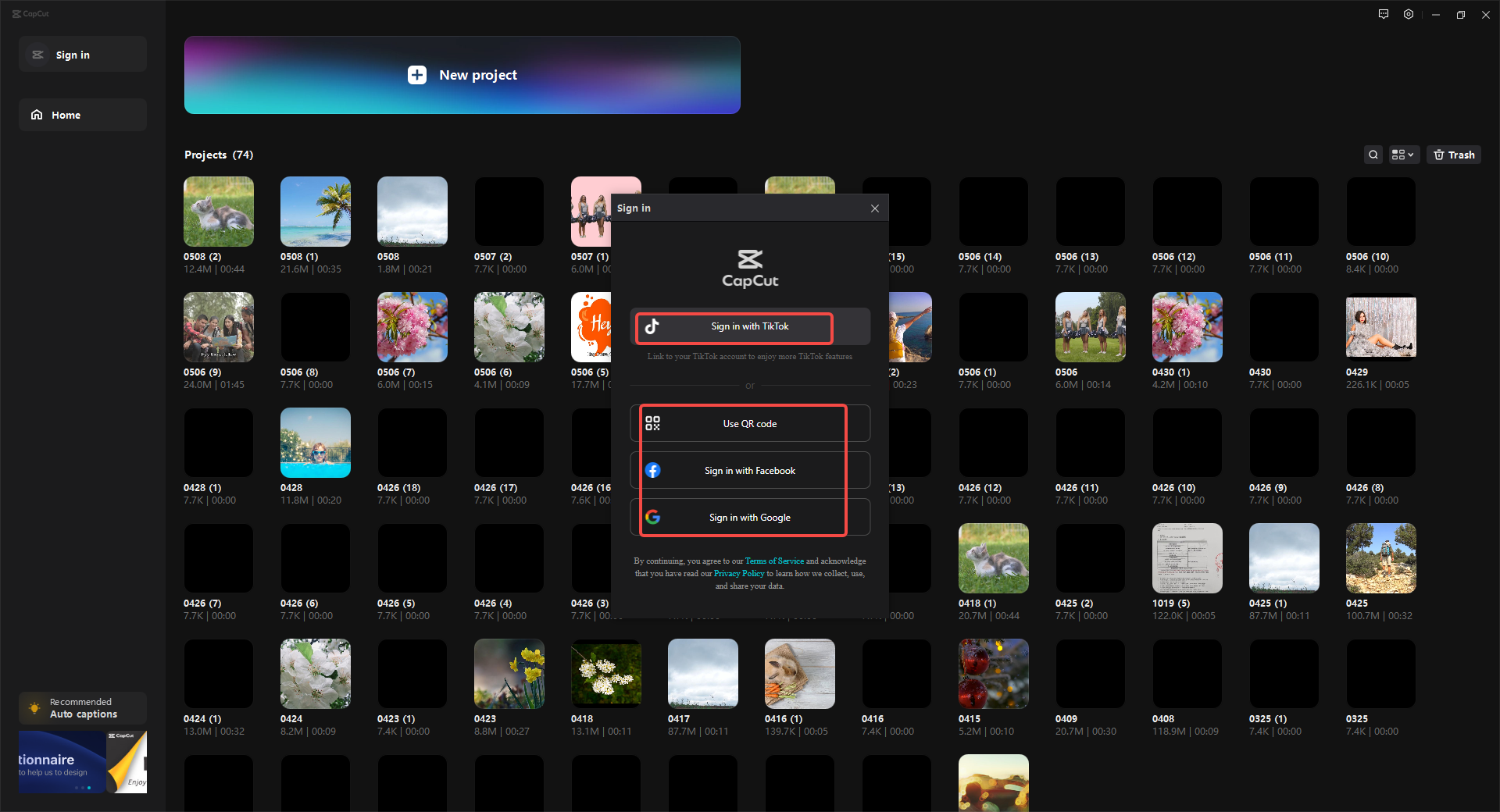
Task: Open the settings gear in title bar
Action: tap(1409, 14)
